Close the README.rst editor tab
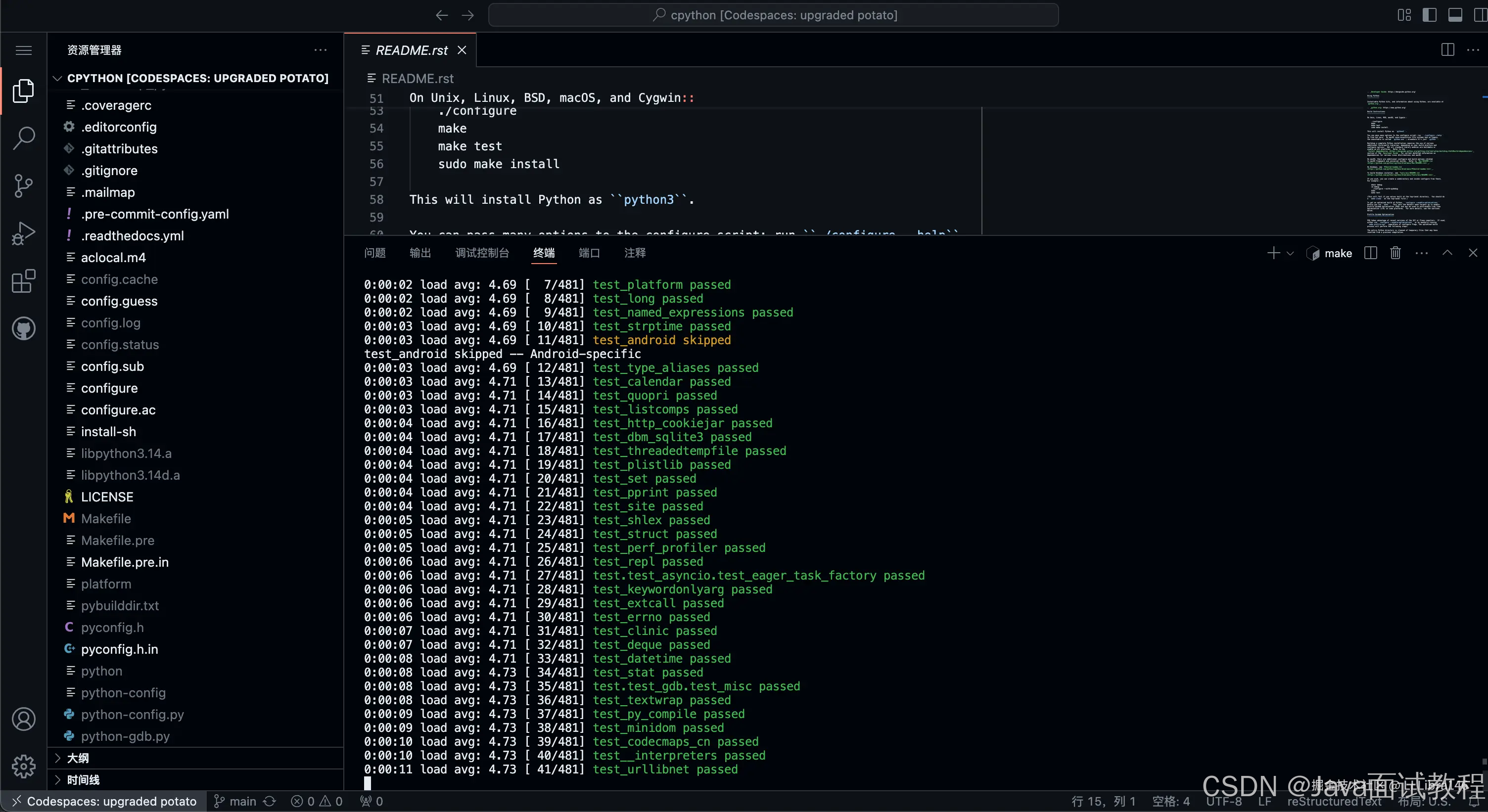This screenshot has width=1488, height=812. (x=462, y=50)
